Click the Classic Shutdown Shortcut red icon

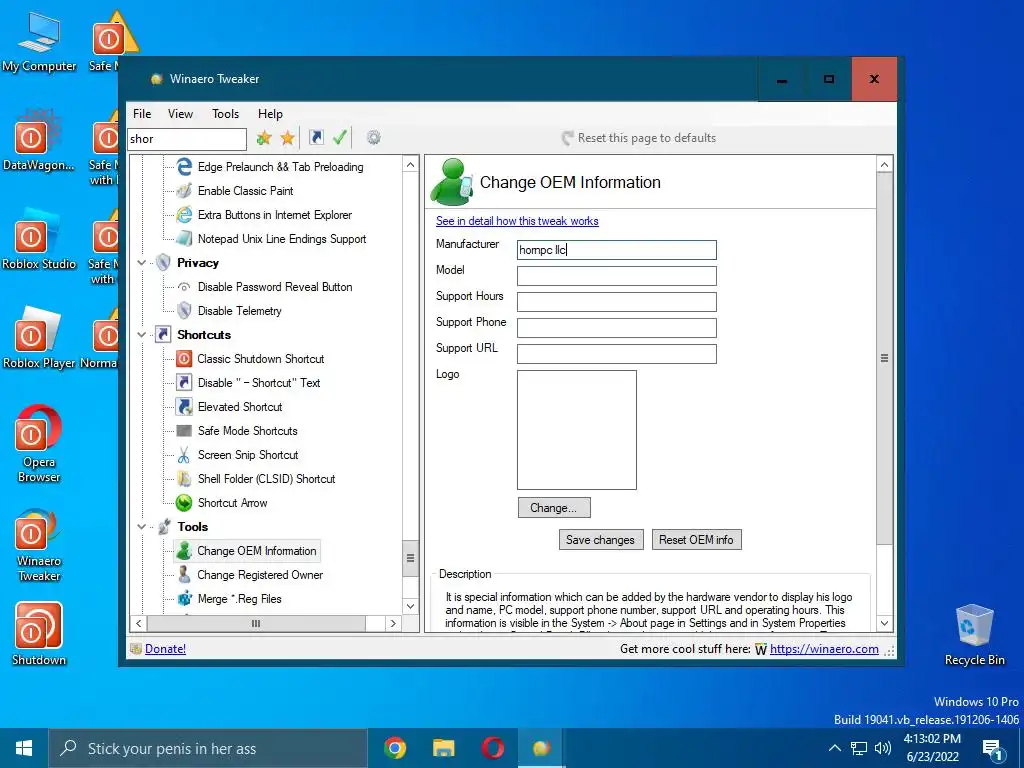pos(185,359)
